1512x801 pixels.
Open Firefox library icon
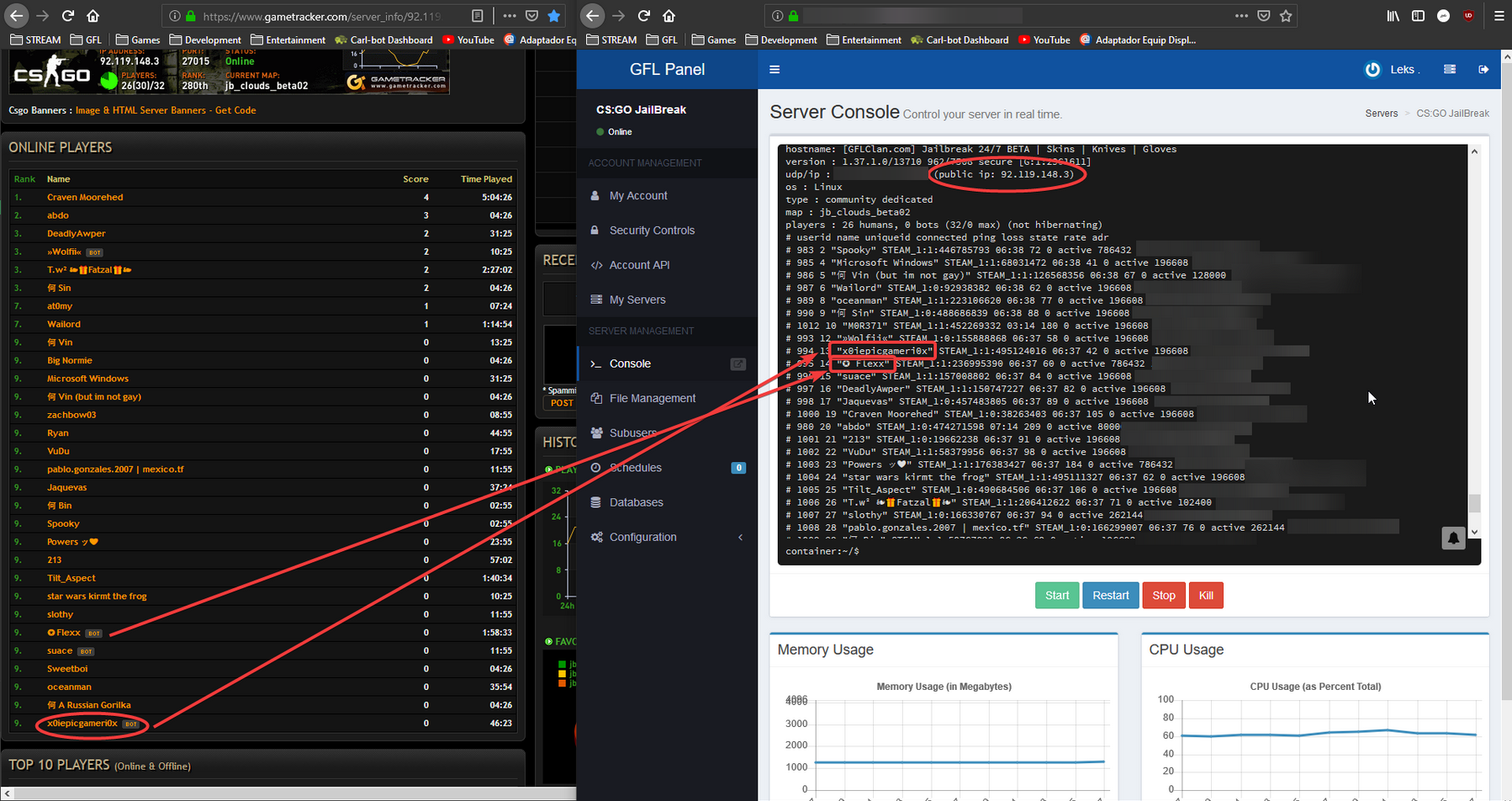pyautogui.click(x=1393, y=15)
